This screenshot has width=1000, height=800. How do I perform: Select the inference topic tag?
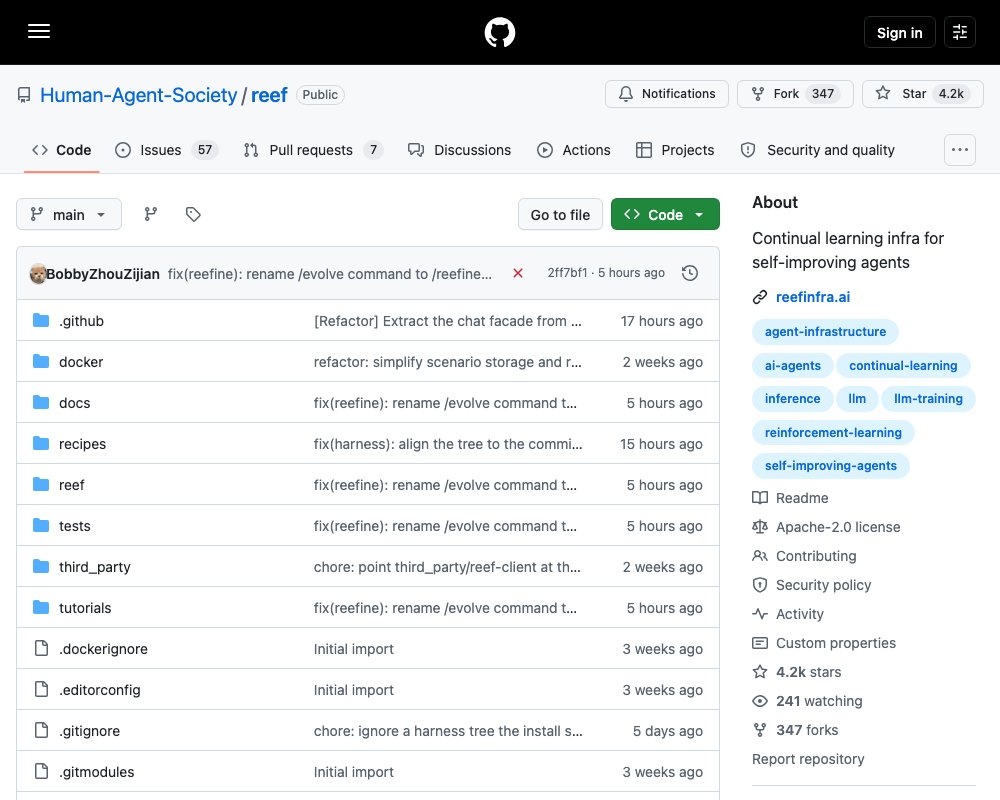pos(792,399)
